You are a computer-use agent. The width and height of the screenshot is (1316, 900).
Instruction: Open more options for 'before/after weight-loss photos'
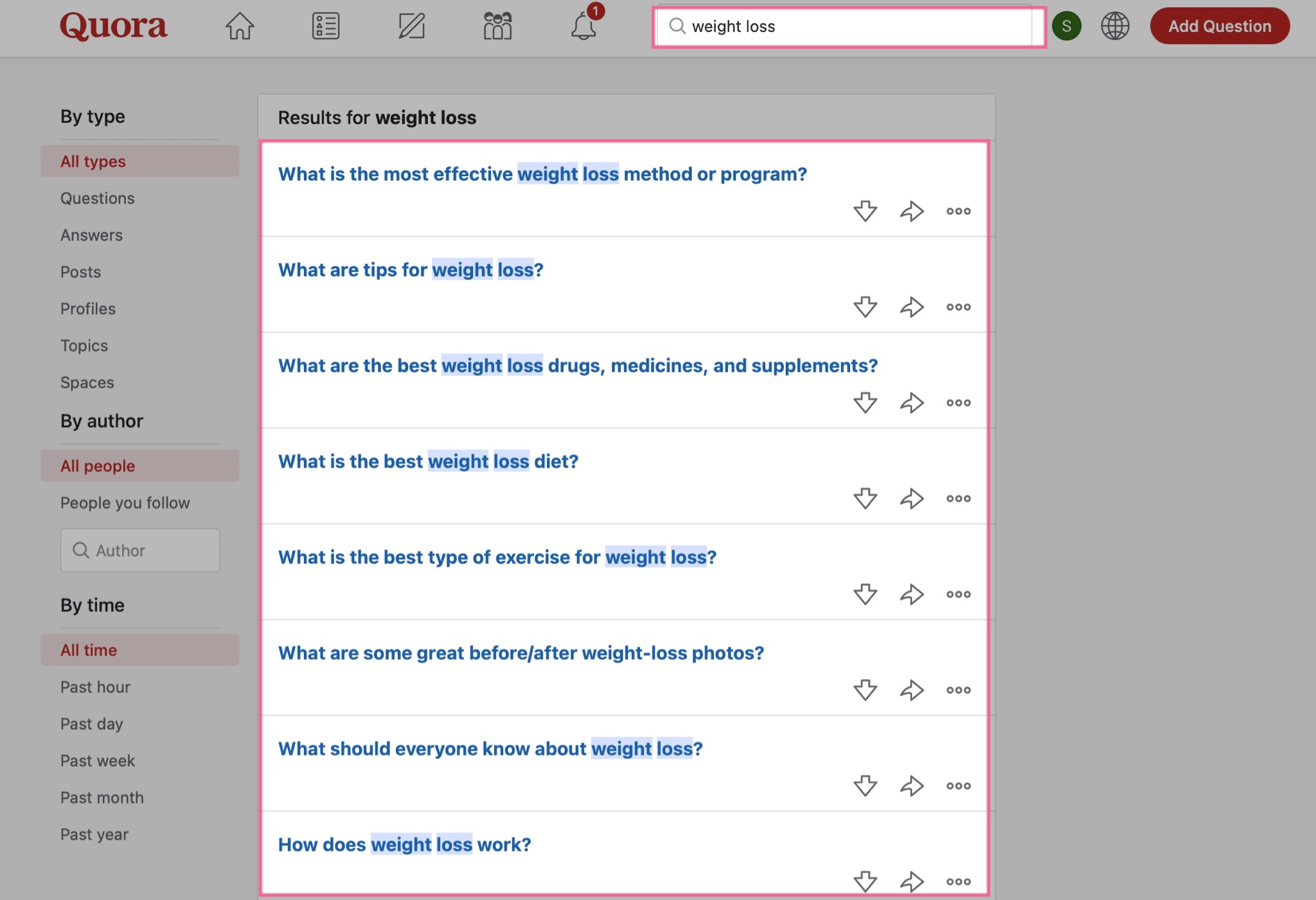click(x=958, y=690)
